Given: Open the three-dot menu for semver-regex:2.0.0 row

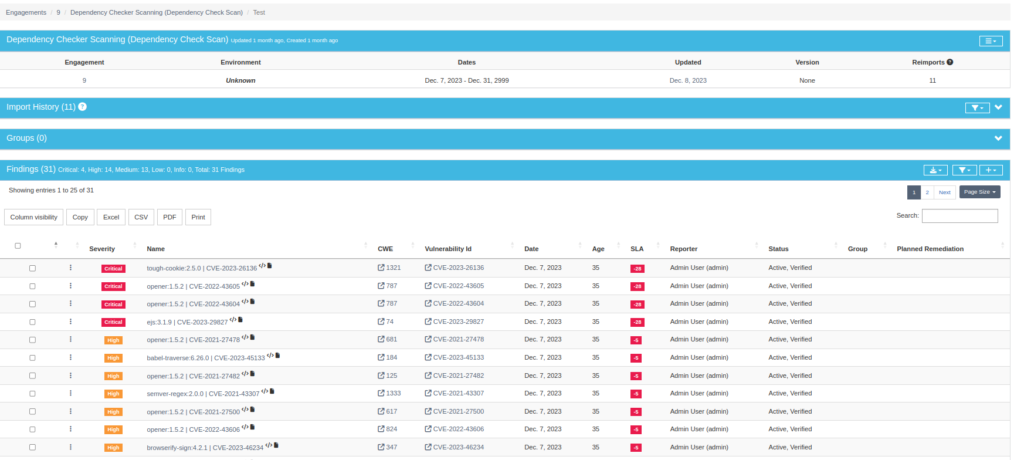Looking at the screenshot, I should point(70,393).
